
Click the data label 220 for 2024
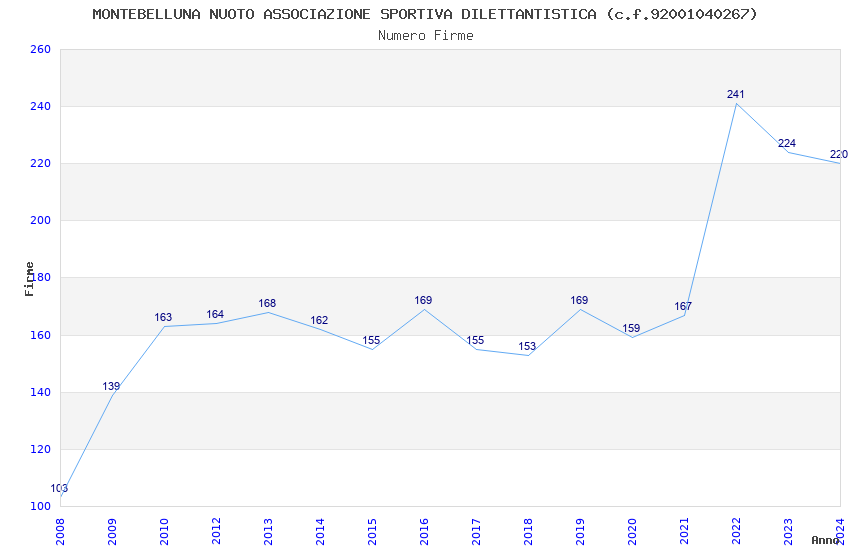pyautogui.click(x=839, y=154)
